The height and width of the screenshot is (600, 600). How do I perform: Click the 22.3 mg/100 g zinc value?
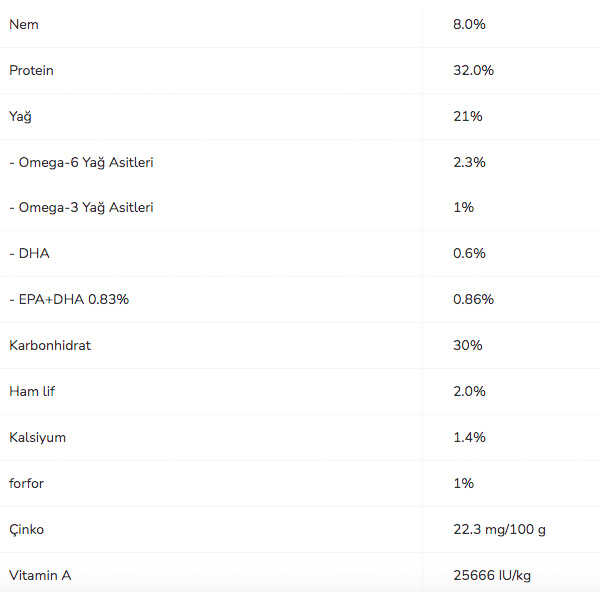coord(499,530)
